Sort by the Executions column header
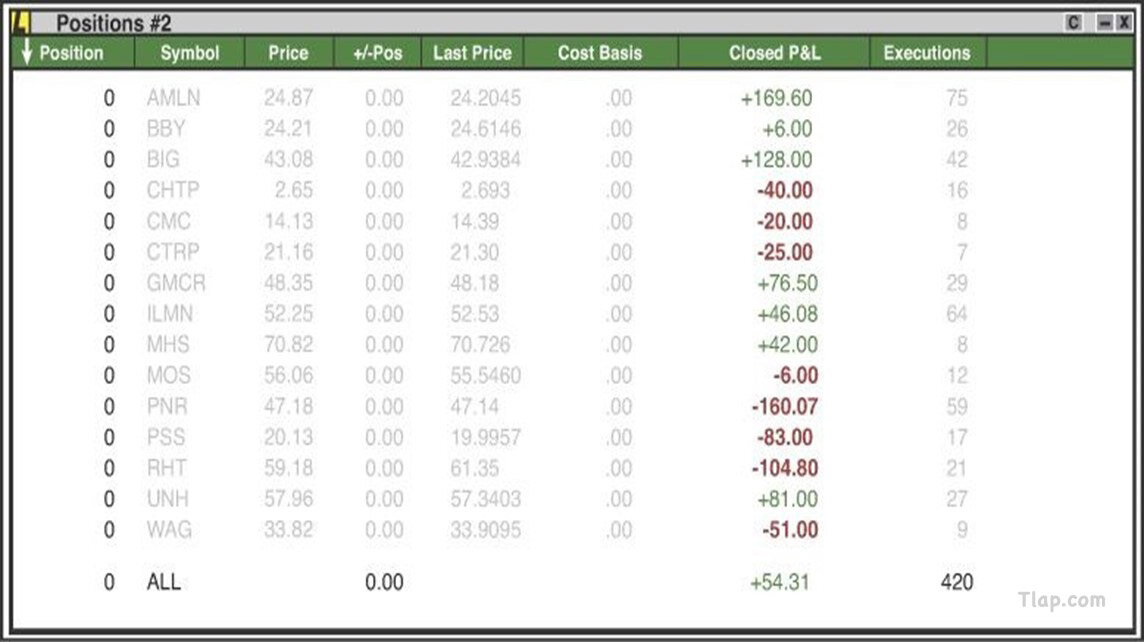This screenshot has width=1144, height=642. point(927,53)
